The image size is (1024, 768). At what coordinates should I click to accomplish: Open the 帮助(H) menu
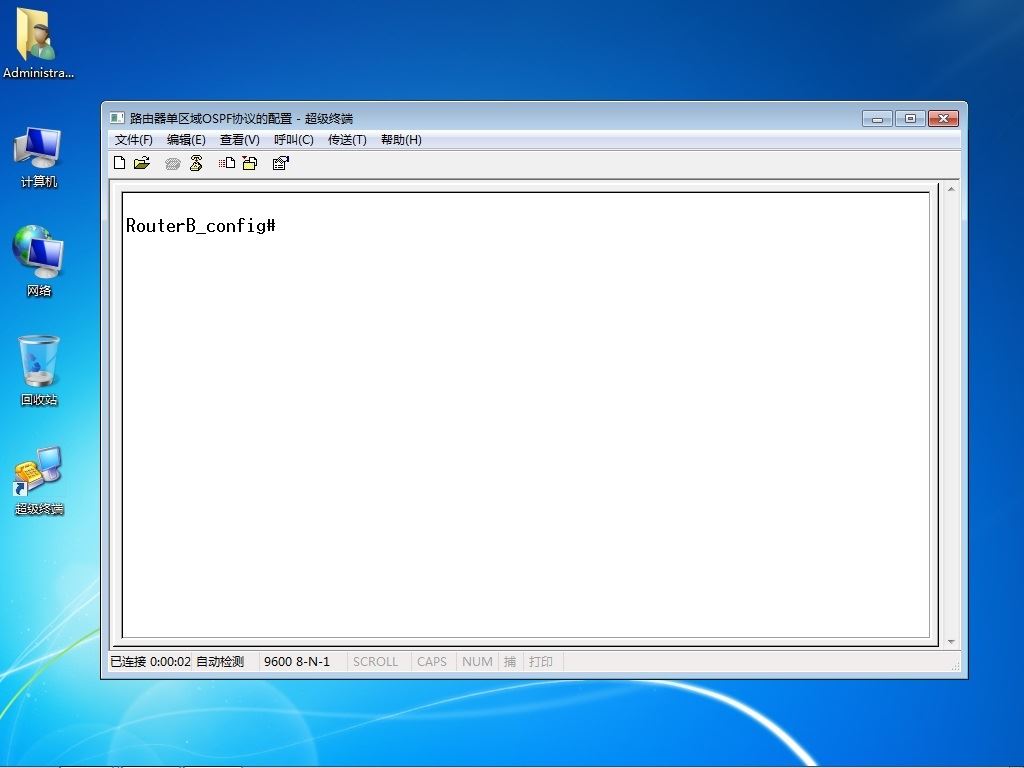coord(401,140)
